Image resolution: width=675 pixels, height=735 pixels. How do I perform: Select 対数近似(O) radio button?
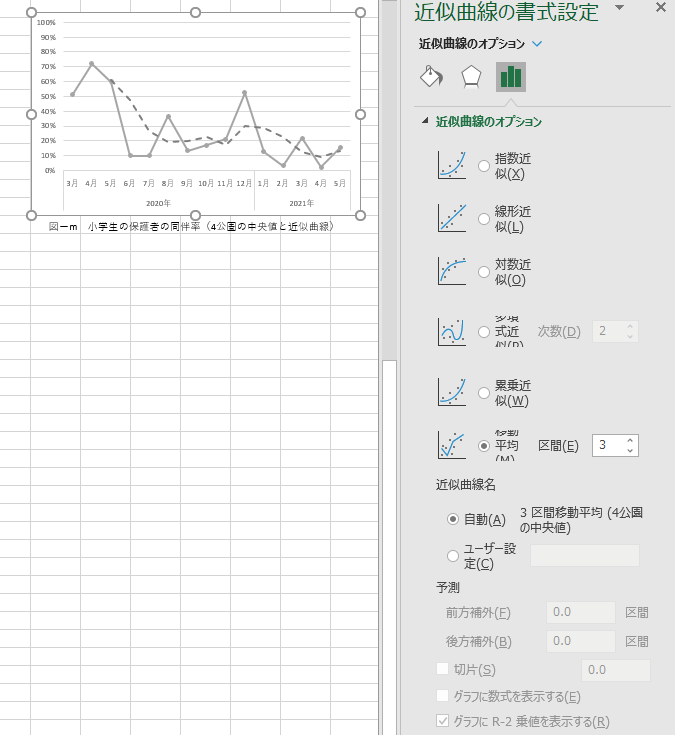pyautogui.click(x=484, y=272)
